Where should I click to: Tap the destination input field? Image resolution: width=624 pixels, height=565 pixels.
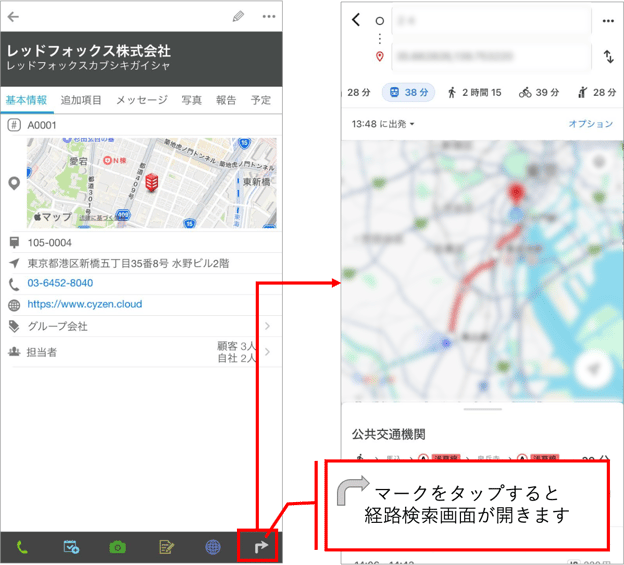pos(492,56)
